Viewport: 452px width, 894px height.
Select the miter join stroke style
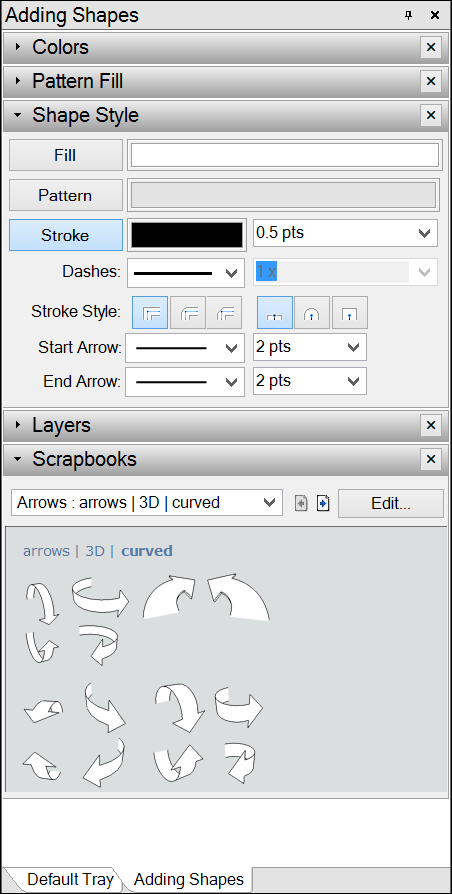[x=150, y=312]
